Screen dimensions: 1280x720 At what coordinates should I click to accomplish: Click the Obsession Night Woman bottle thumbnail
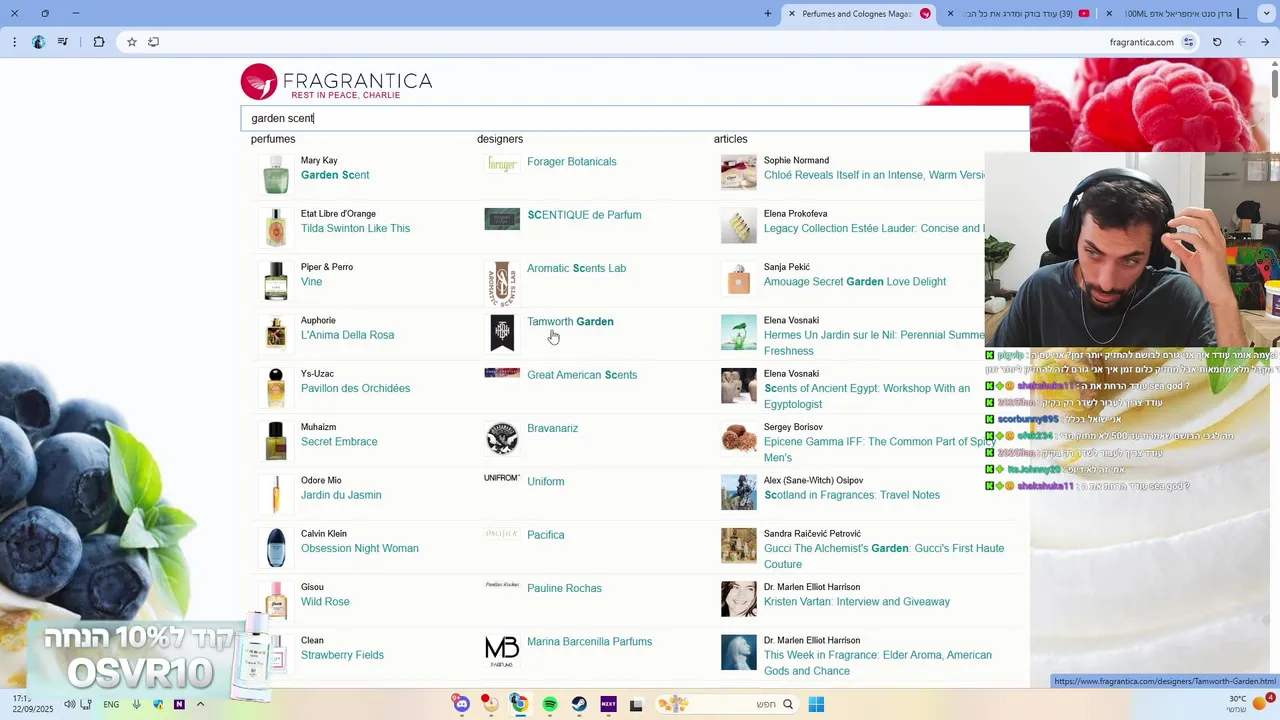point(276,547)
